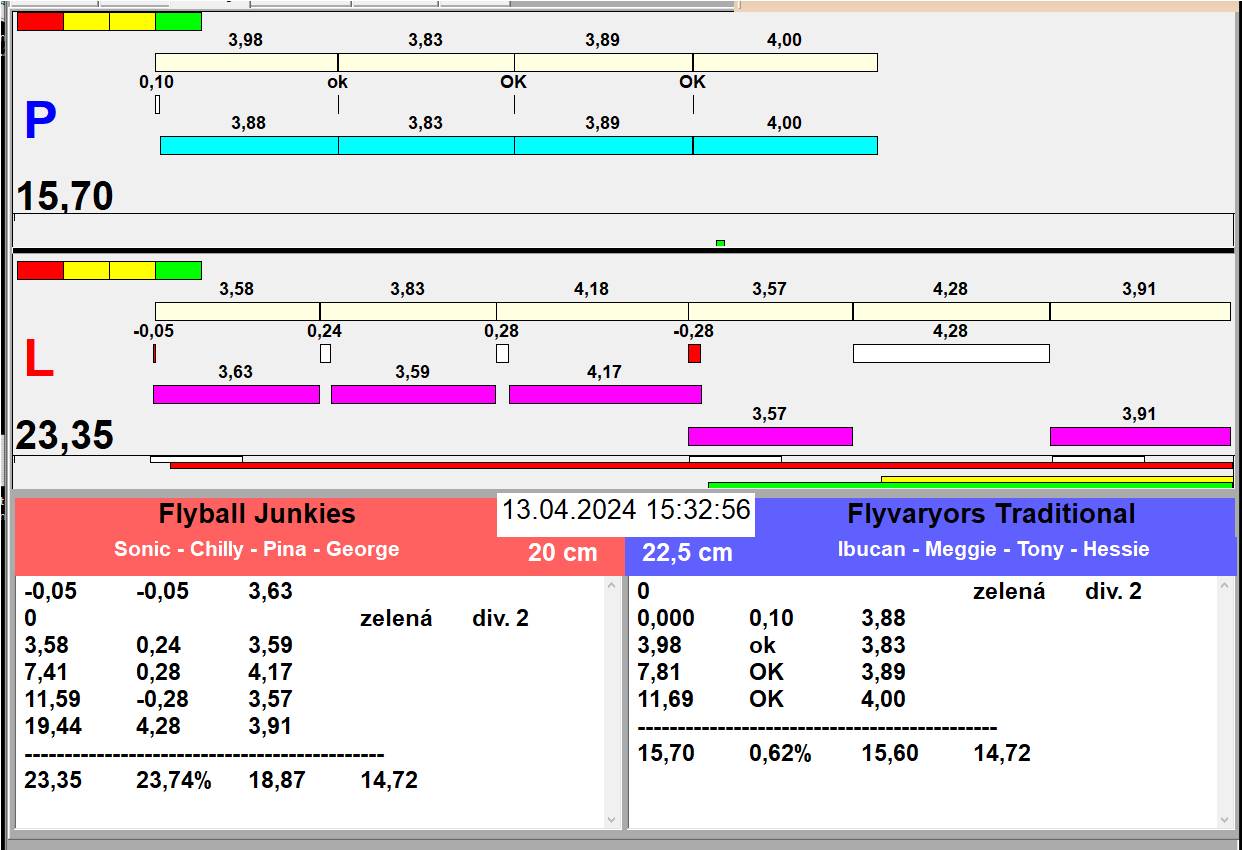Select the cyan bar segment labeled 3,88
Image resolution: width=1242 pixels, height=850 pixels.
(x=249, y=145)
